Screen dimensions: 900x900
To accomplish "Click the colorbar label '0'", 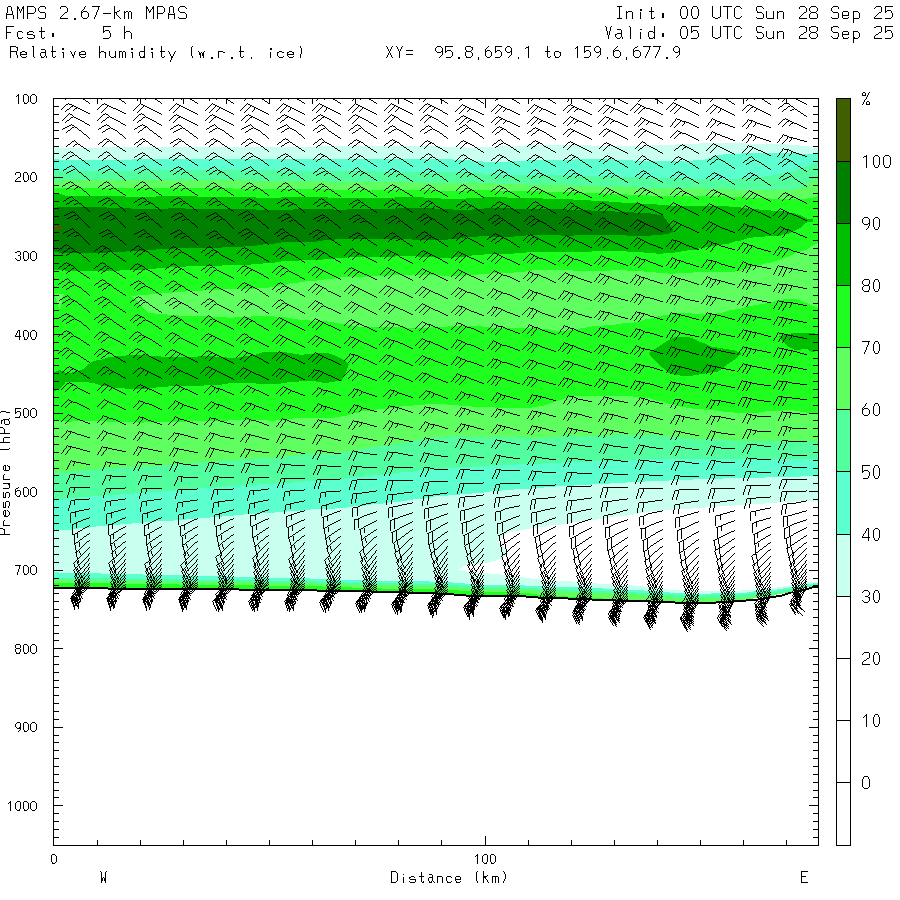I will [x=866, y=783].
